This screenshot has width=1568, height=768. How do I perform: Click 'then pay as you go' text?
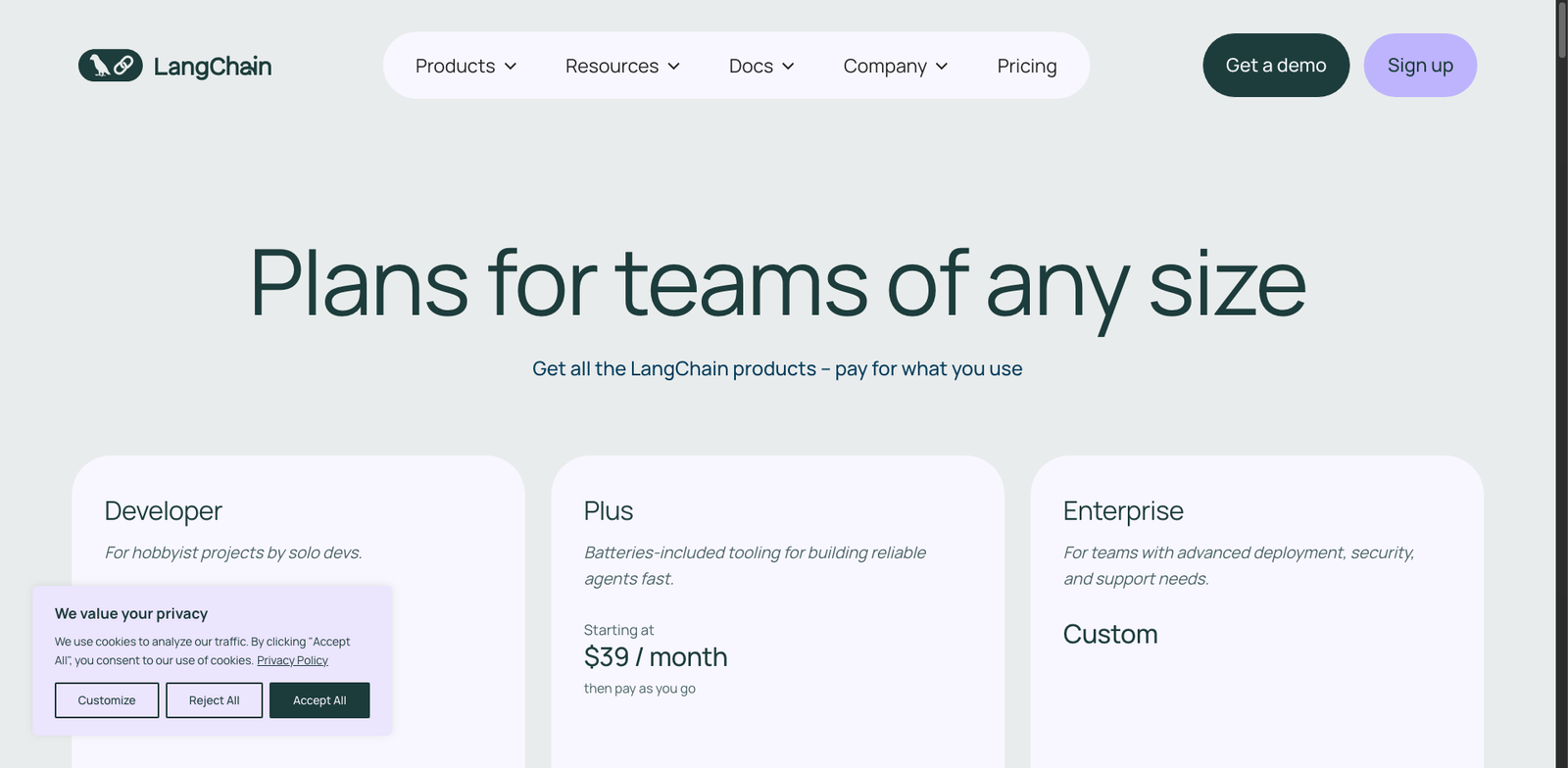(x=640, y=689)
